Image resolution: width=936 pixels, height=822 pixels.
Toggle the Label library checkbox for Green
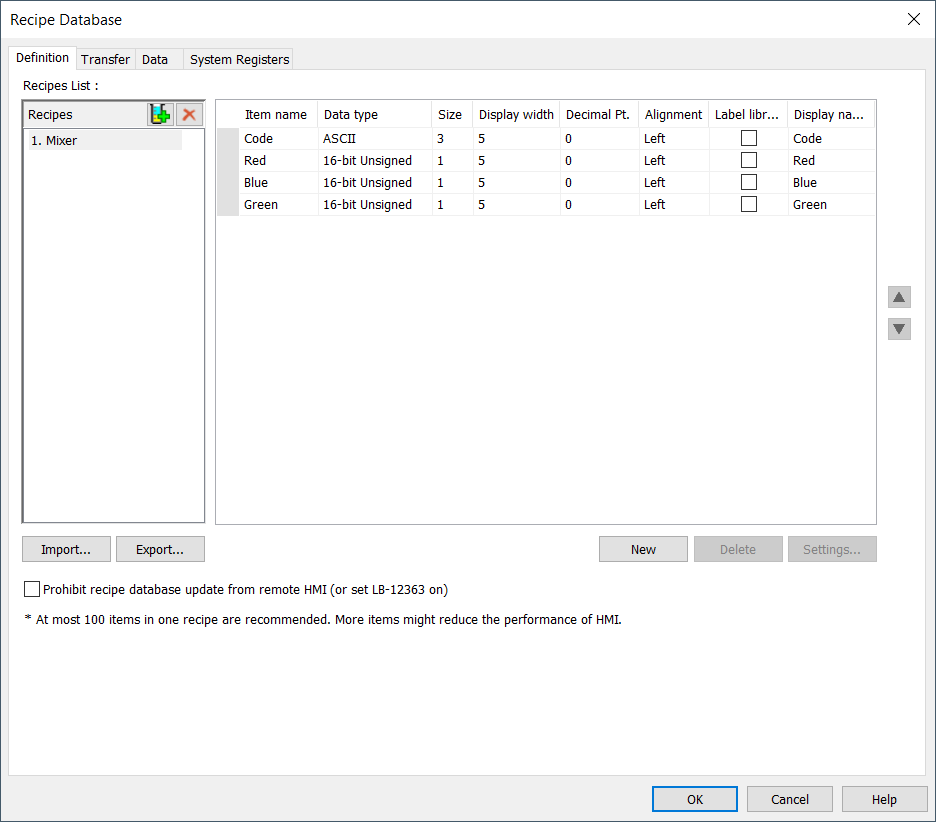[749, 204]
